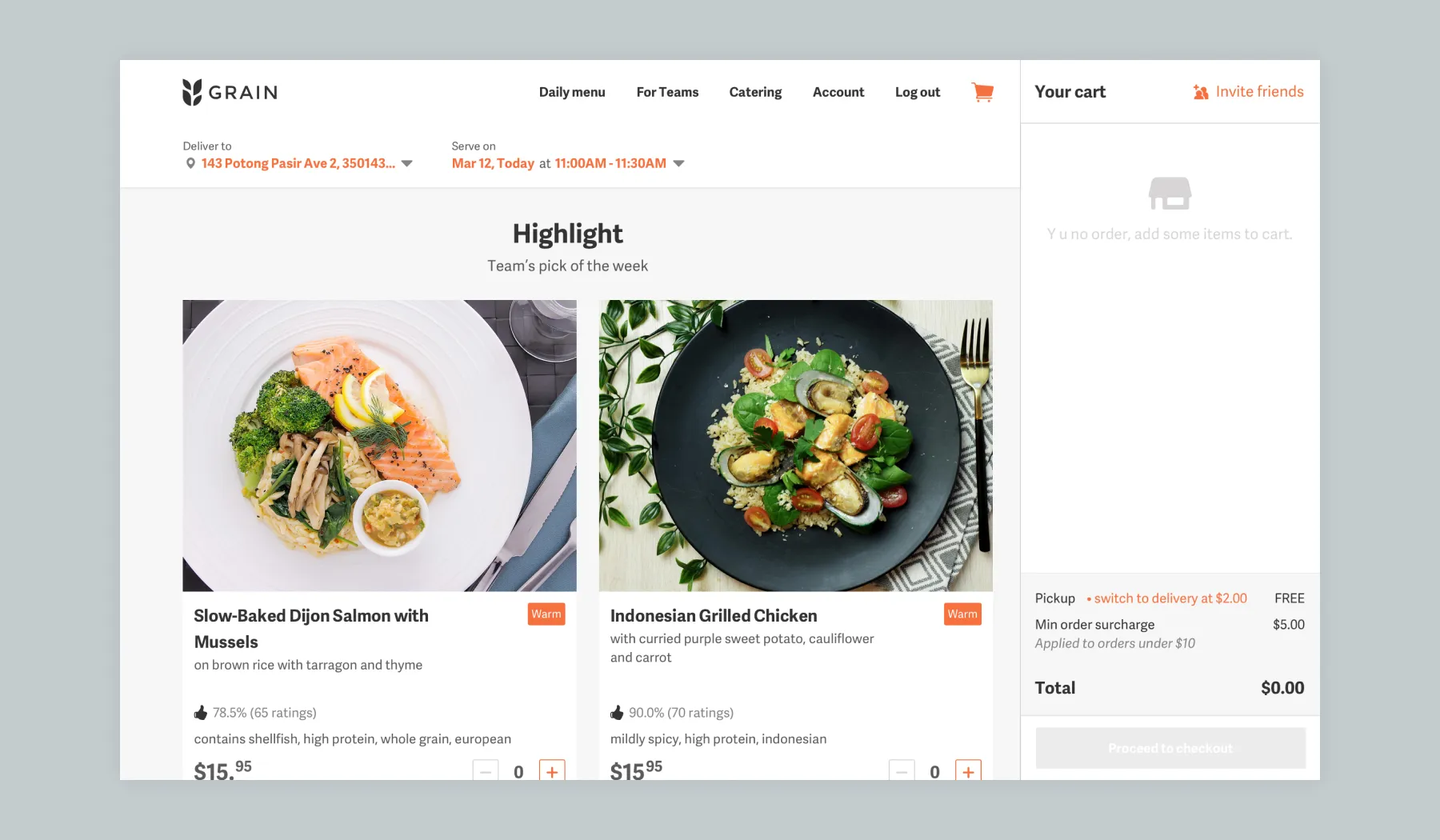Screen dimensions: 1440x840
Task: Click the Grain leaf logo
Action: [191, 92]
